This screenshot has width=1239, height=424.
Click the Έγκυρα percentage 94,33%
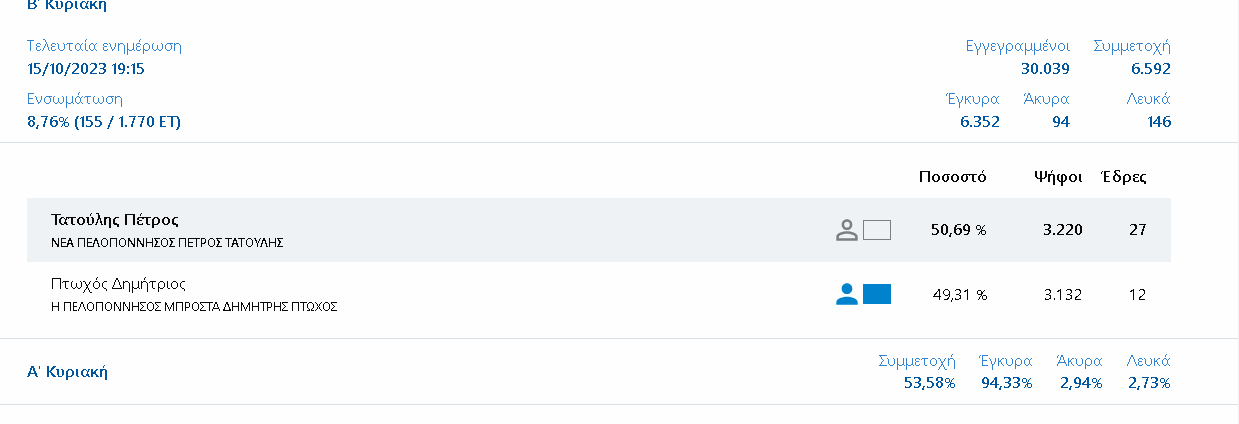[x=1006, y=383]
